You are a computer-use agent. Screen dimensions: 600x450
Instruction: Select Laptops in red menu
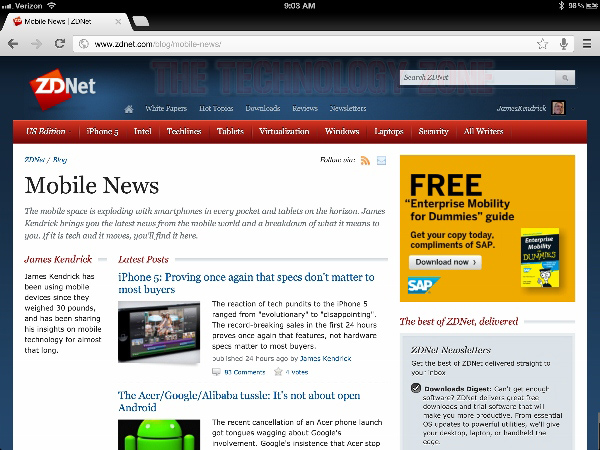point(389,132)
